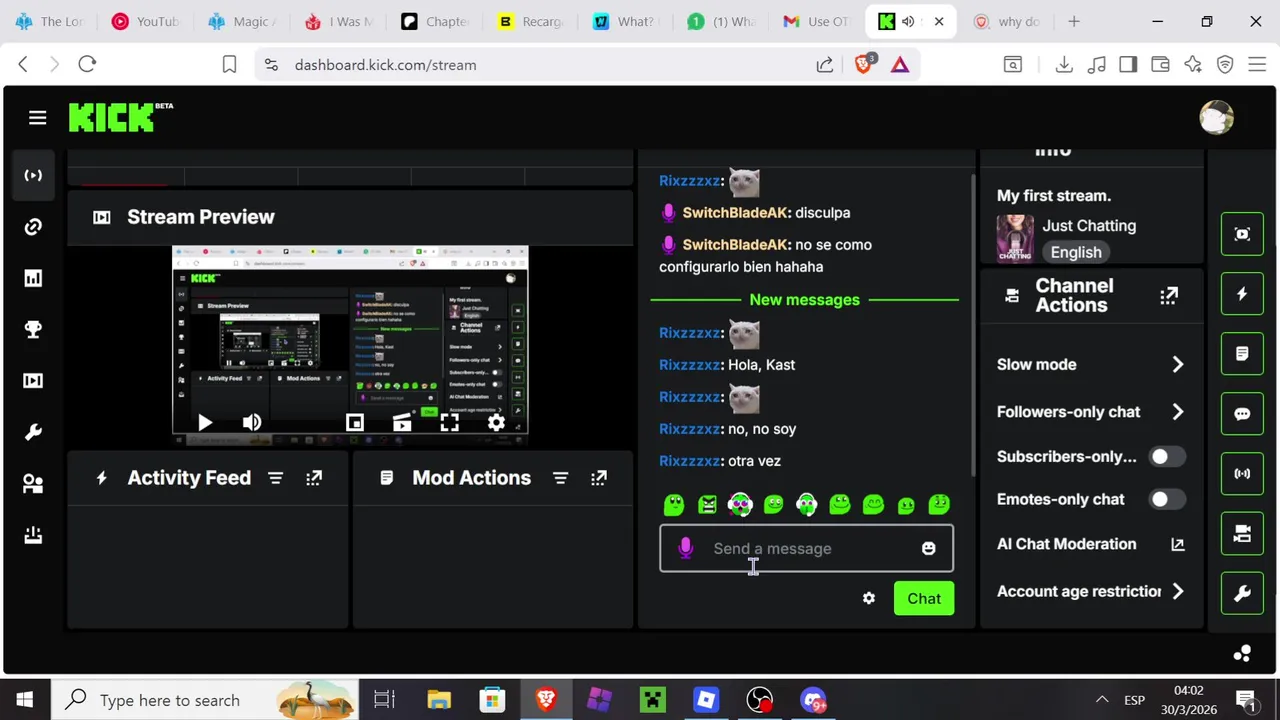Open Brave Shields lion icon
1280x720 pixels.
coord(864,65)
